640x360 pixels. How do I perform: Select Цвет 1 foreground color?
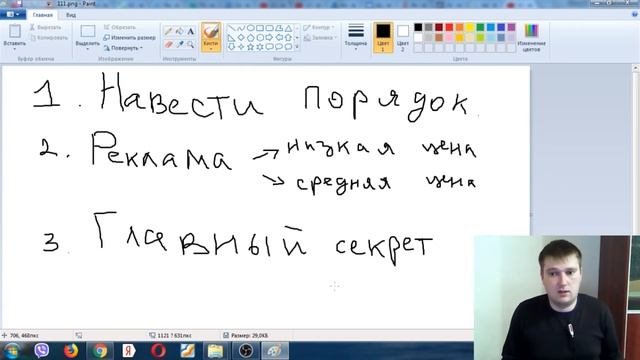click(383, 38)
